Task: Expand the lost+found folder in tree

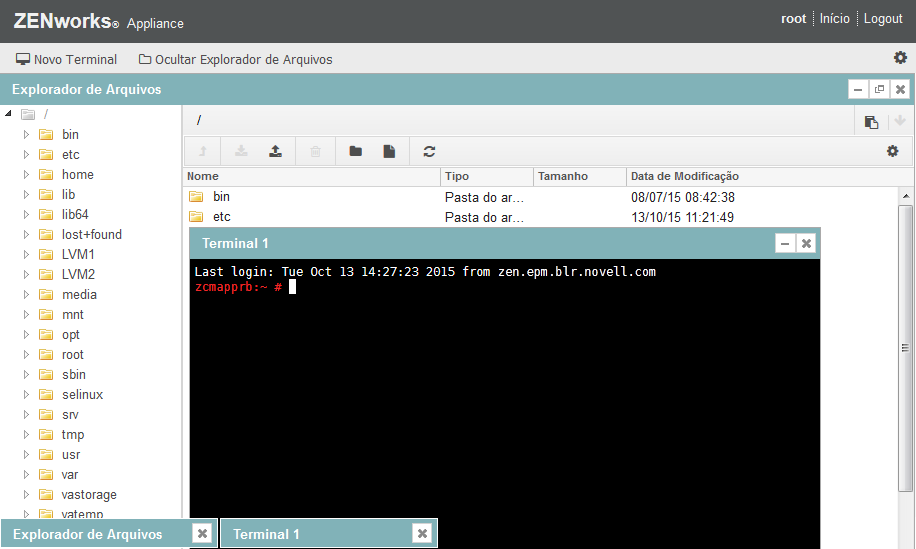Action: point(26,234)
